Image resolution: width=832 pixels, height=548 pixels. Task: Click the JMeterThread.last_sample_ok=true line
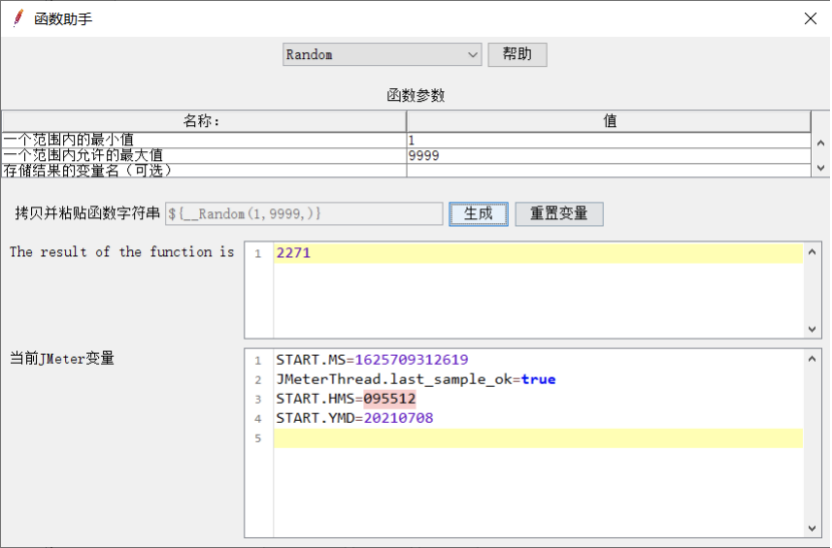pos(415,379)
